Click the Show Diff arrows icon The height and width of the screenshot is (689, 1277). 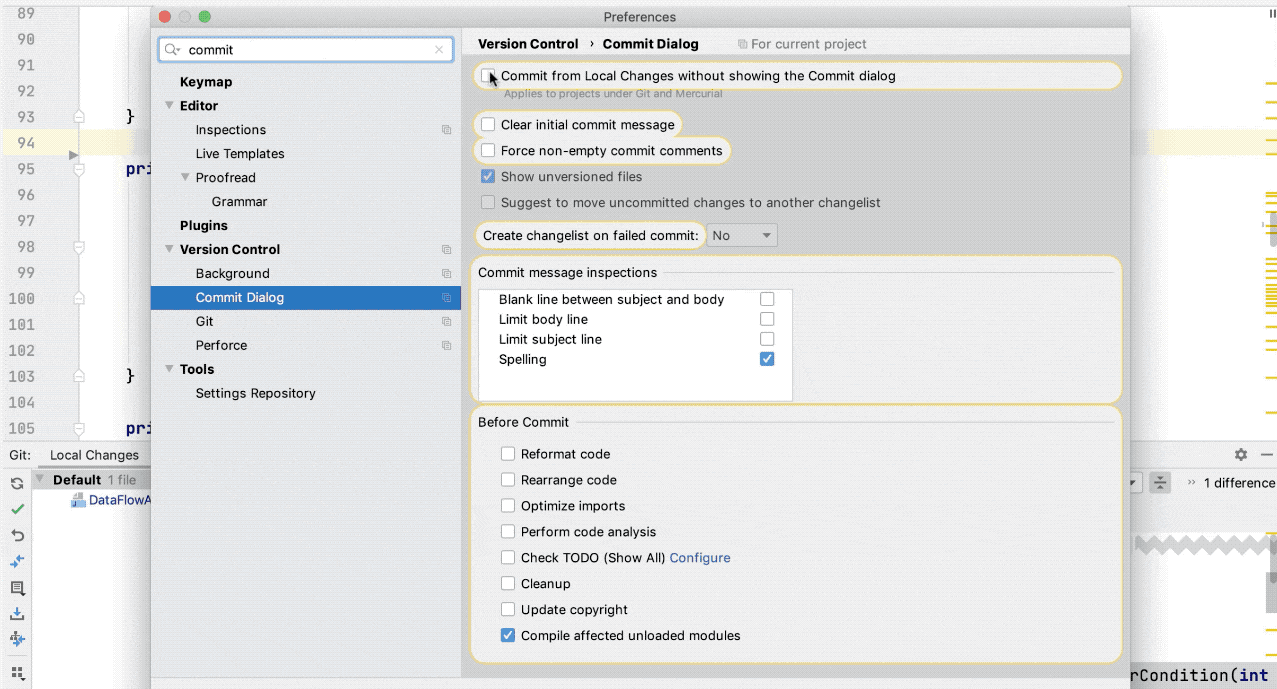pos(17,561)
